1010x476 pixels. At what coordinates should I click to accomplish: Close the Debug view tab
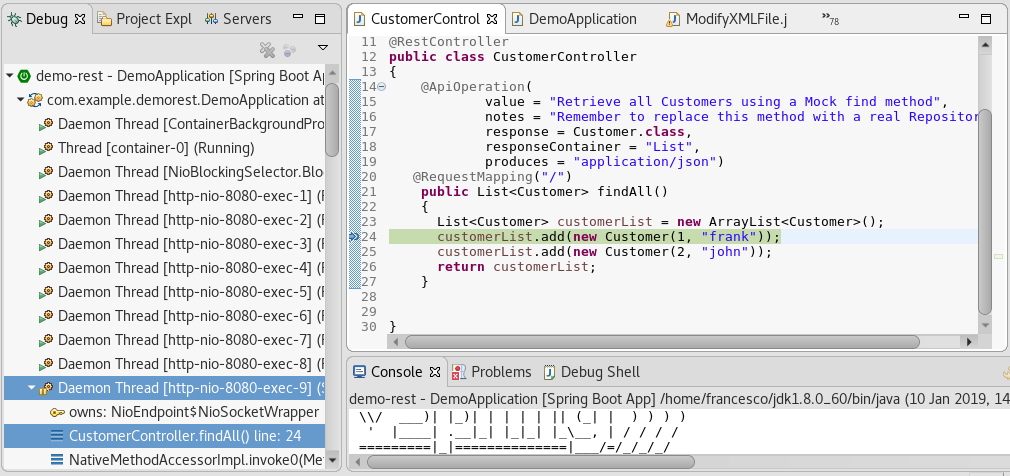point(80,19)
